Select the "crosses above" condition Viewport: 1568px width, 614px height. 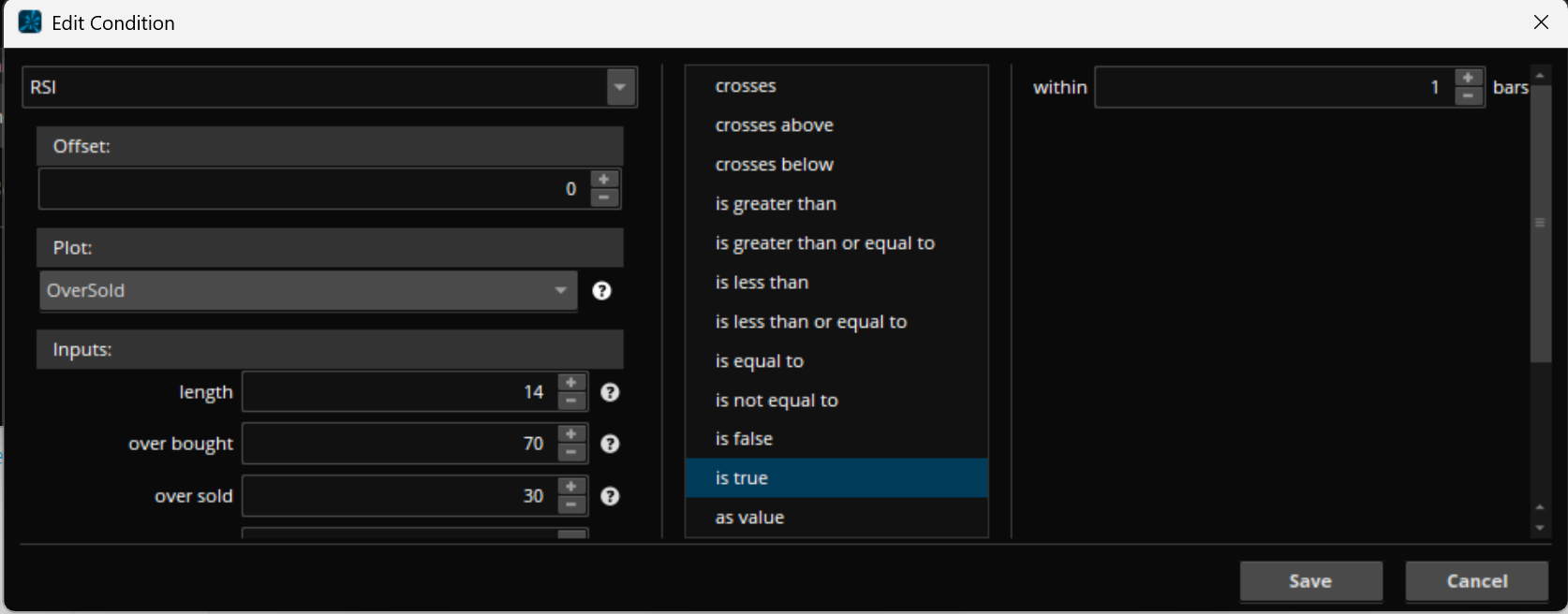[x=774, y=125]
